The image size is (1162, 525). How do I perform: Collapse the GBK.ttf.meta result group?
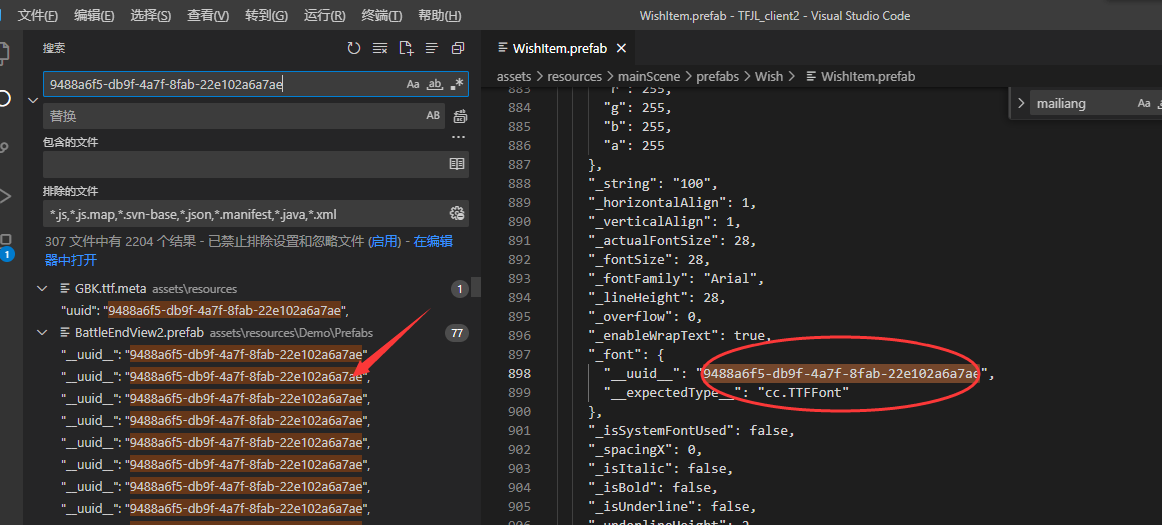click(42, 288)
